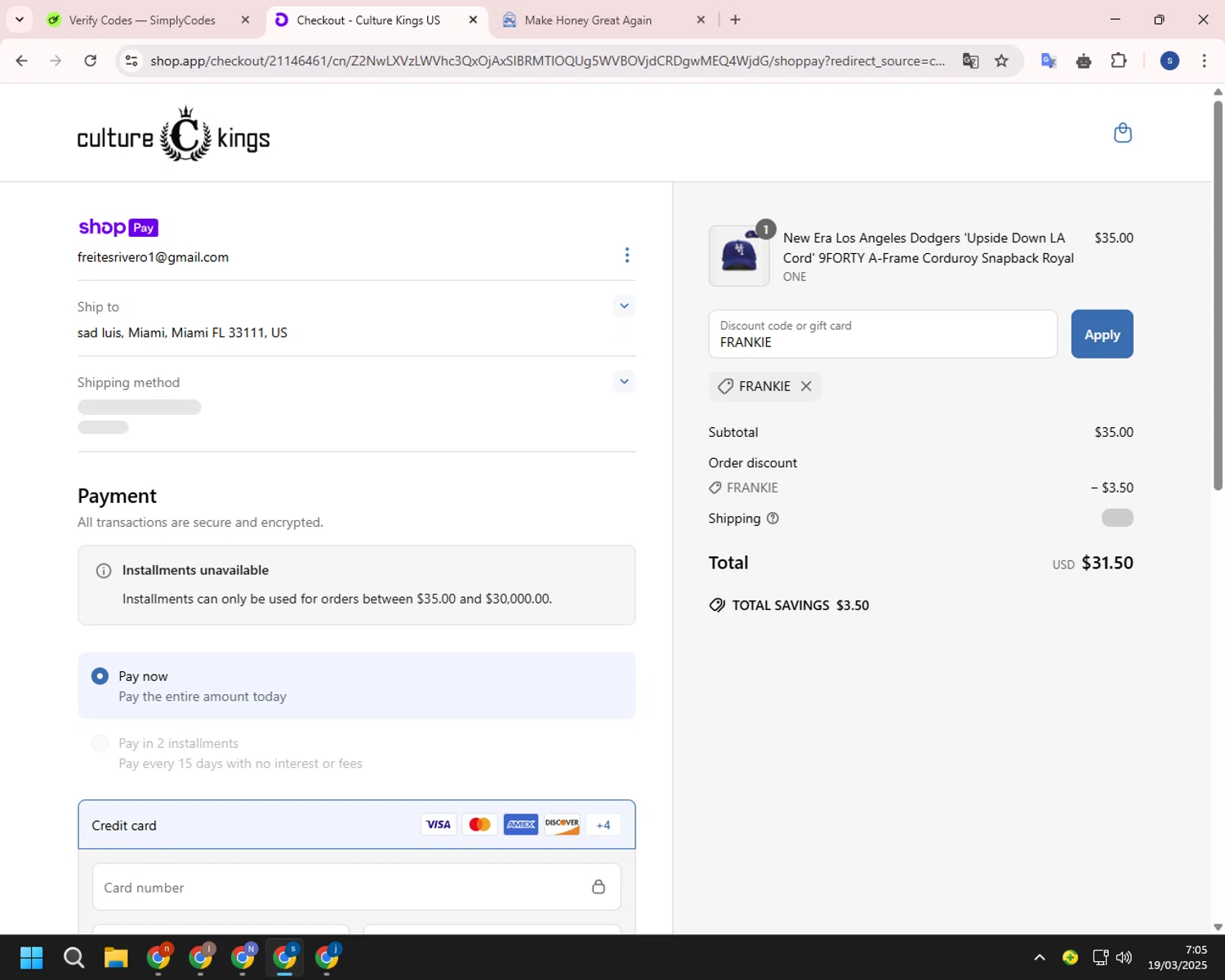
Task: Click the Shipping help question icon
Action: [x=773, y=519]
